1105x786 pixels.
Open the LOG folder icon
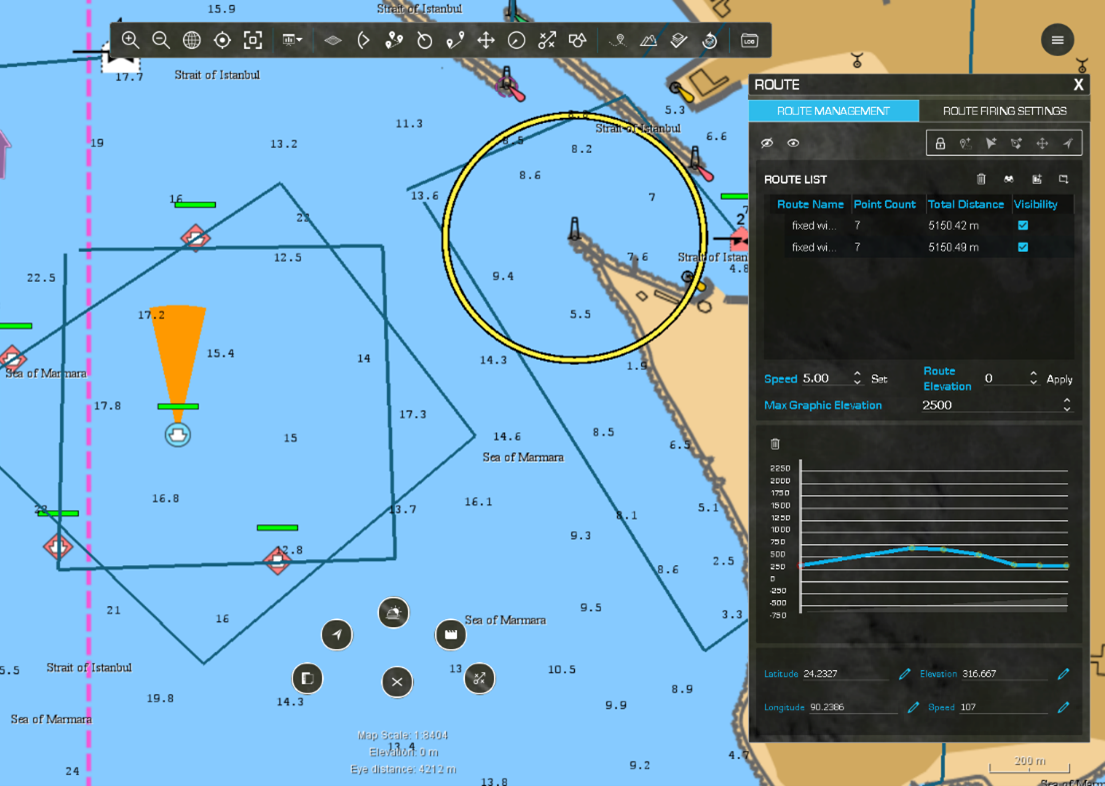tap(749, 40)
